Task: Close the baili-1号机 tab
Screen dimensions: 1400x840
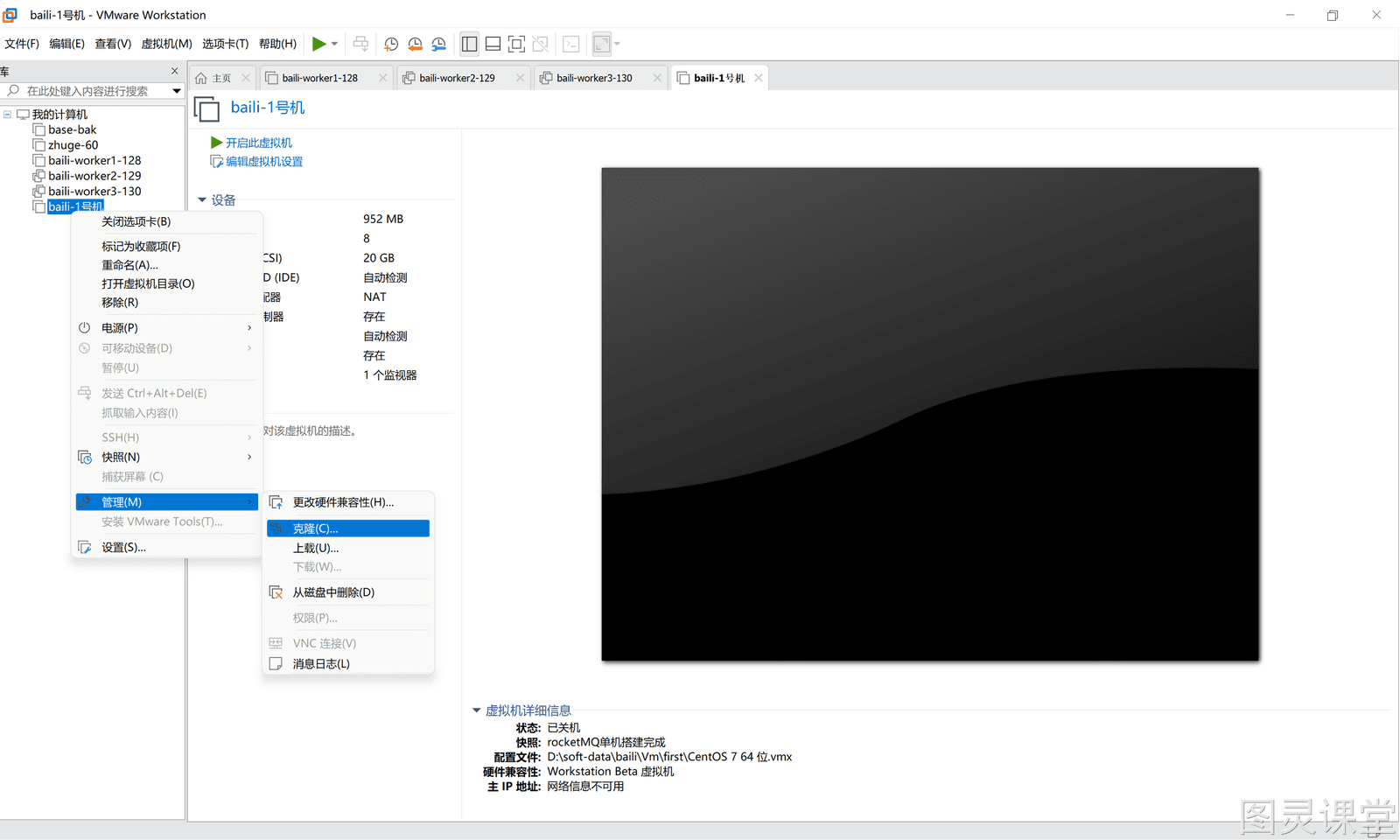Action: click(759, 78)
